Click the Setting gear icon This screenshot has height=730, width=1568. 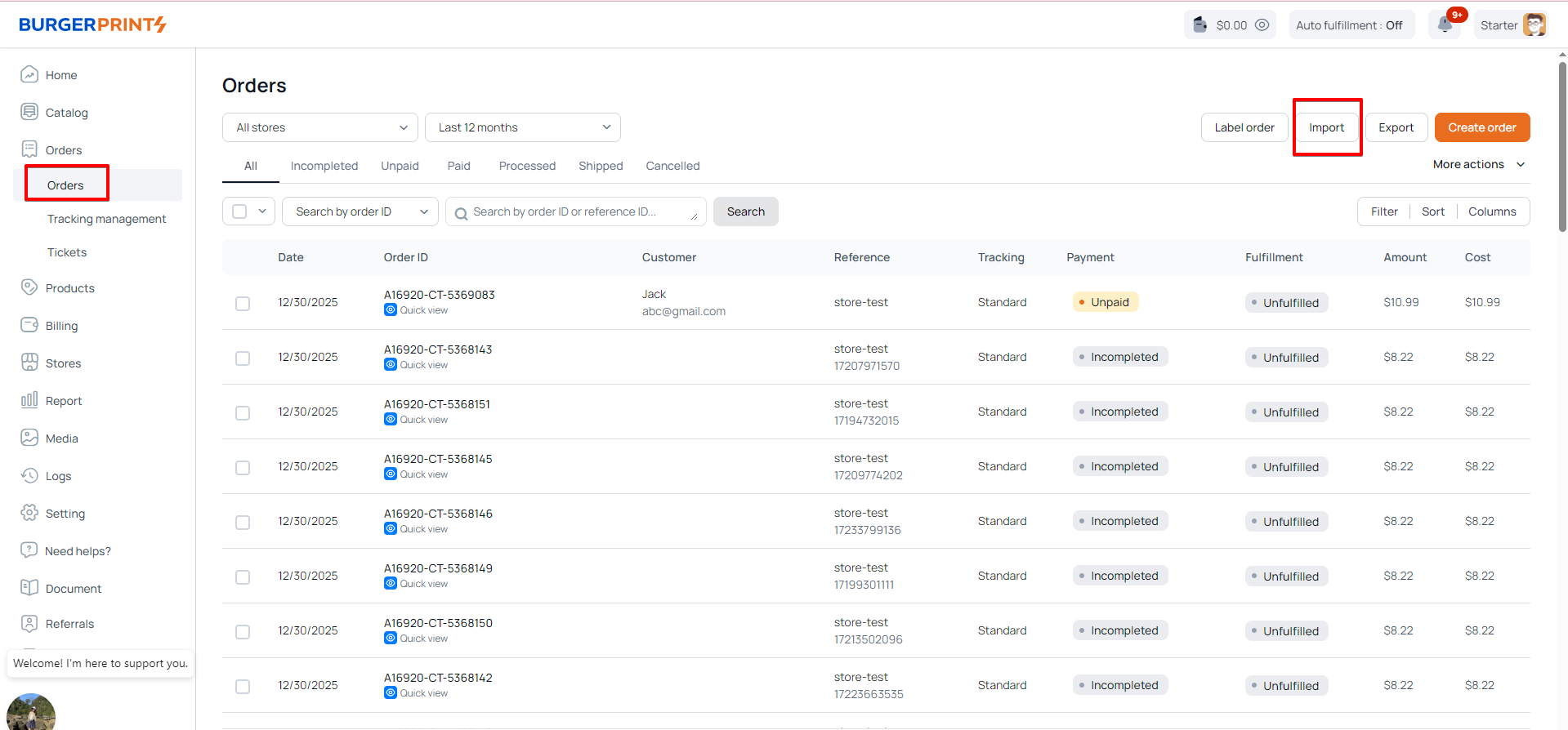coord(29,513)
